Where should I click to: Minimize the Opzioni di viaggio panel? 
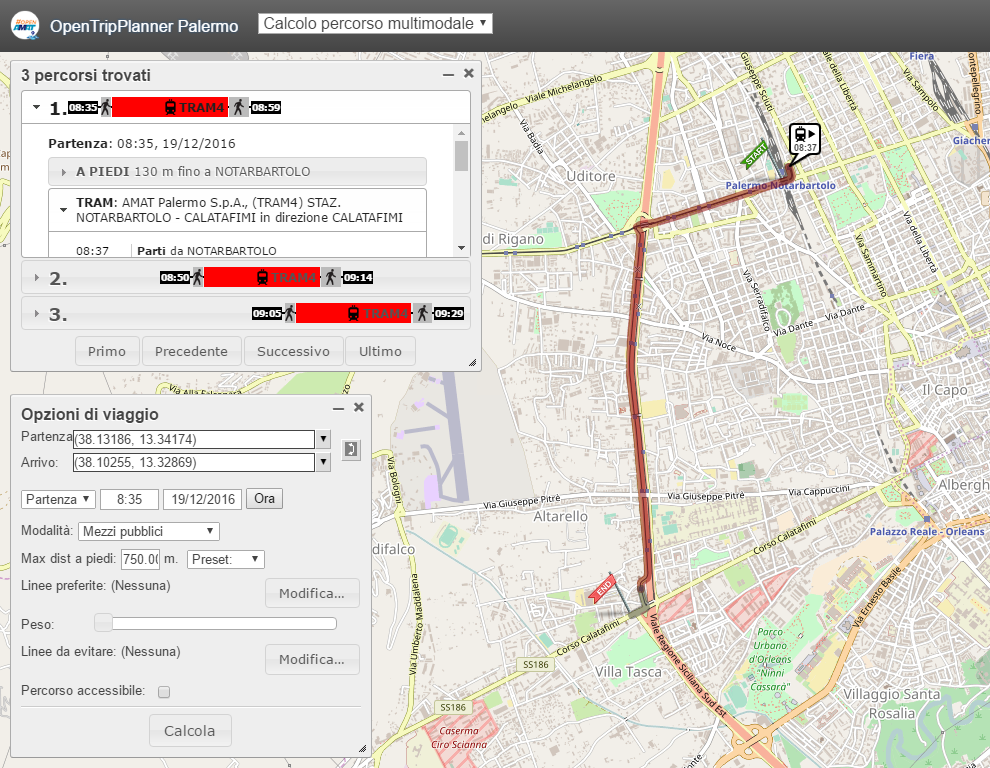338,409
